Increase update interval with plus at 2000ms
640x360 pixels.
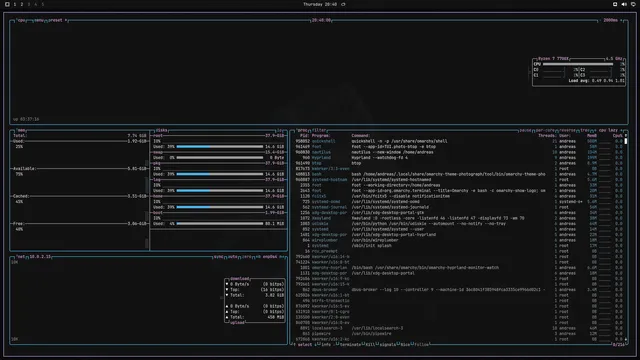[x=622, y=20]
